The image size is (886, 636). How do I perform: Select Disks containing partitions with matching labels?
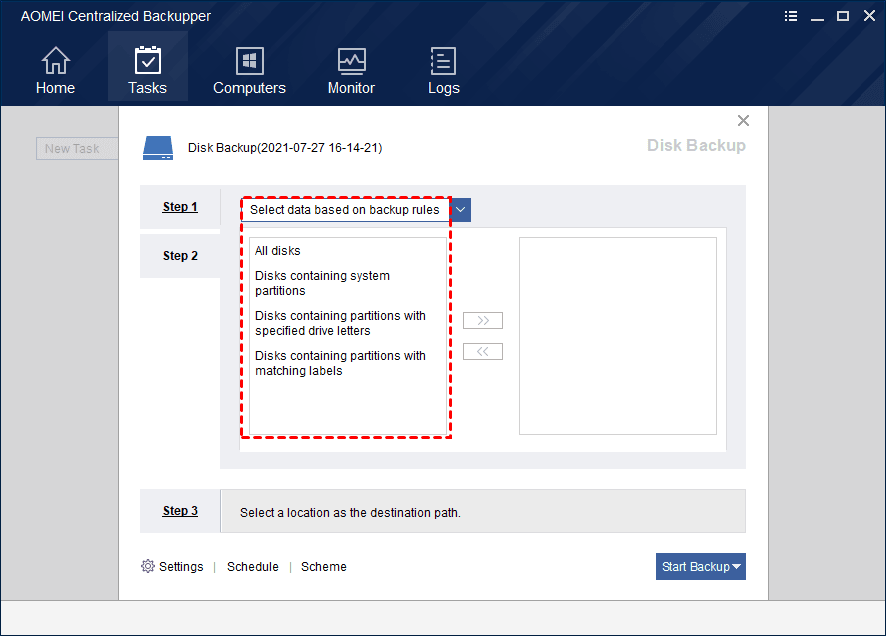point(340,363)
